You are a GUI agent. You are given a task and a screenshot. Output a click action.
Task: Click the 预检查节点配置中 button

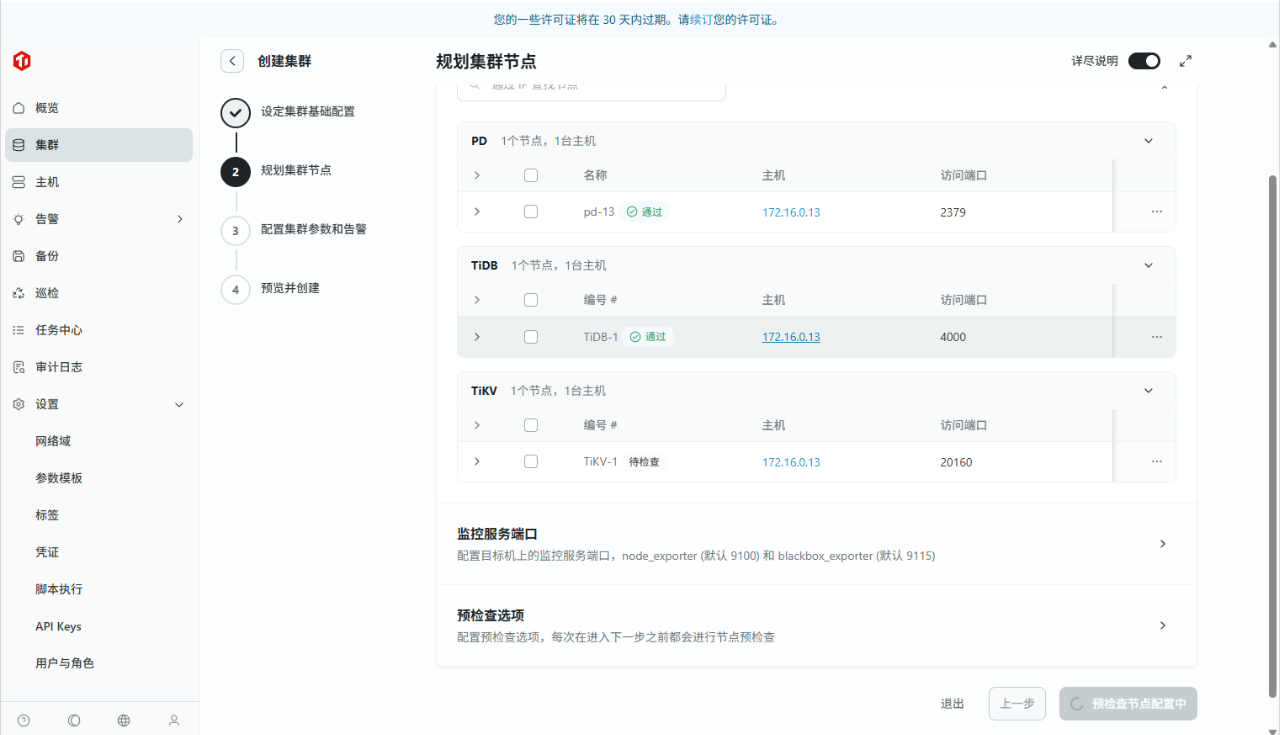1128,704
